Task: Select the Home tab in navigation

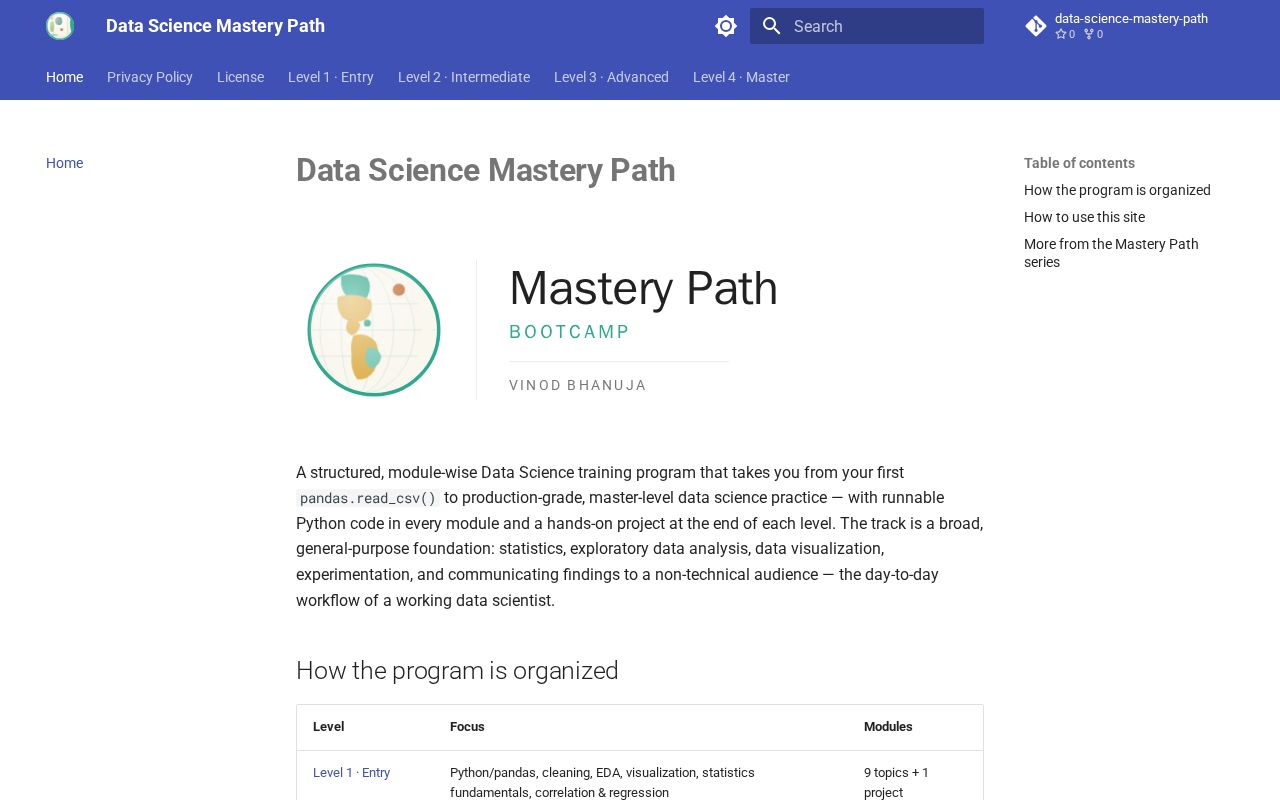Action: pos(64,77)
